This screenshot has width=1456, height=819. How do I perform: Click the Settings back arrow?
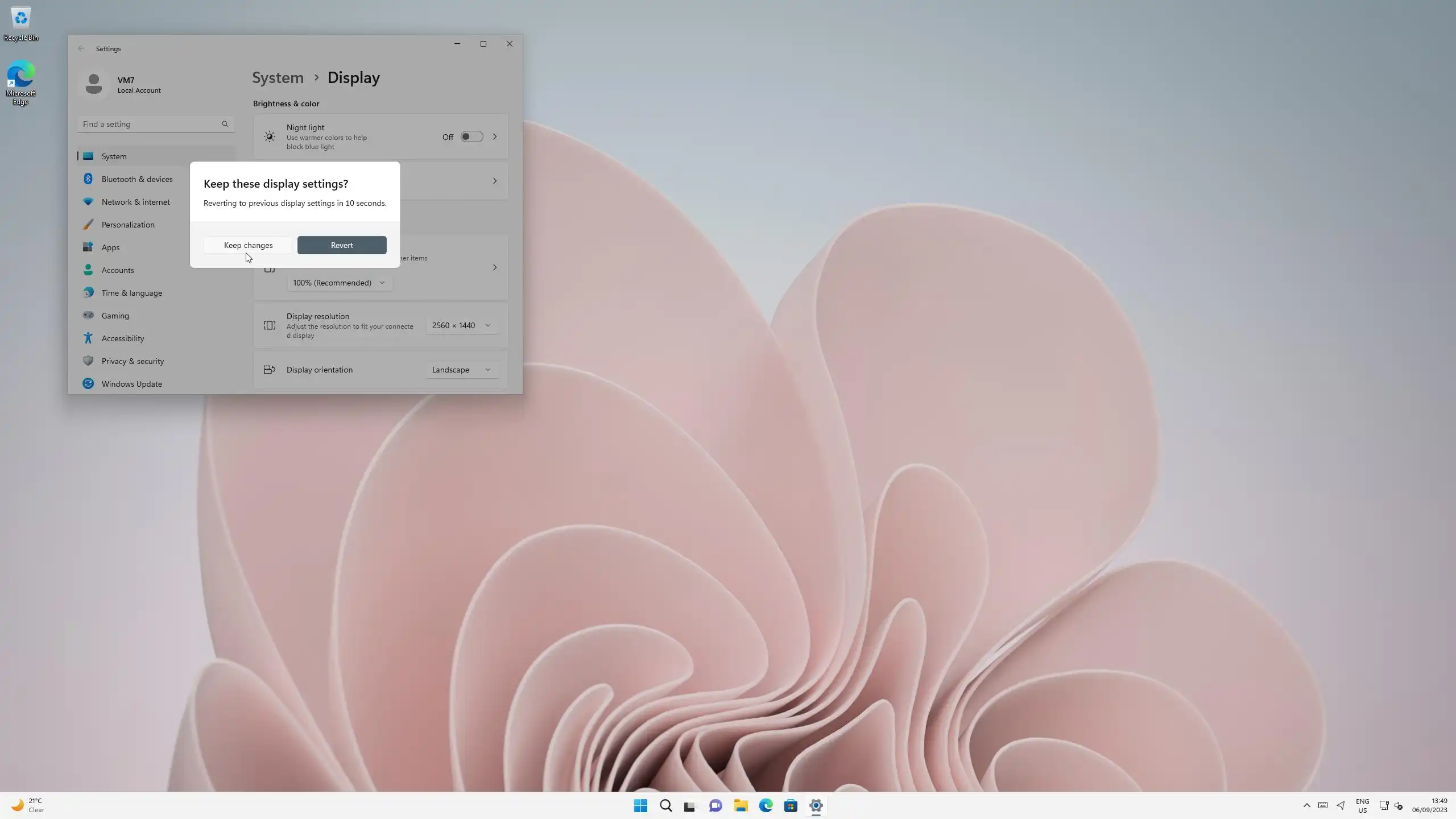click(x=81, y=49)
